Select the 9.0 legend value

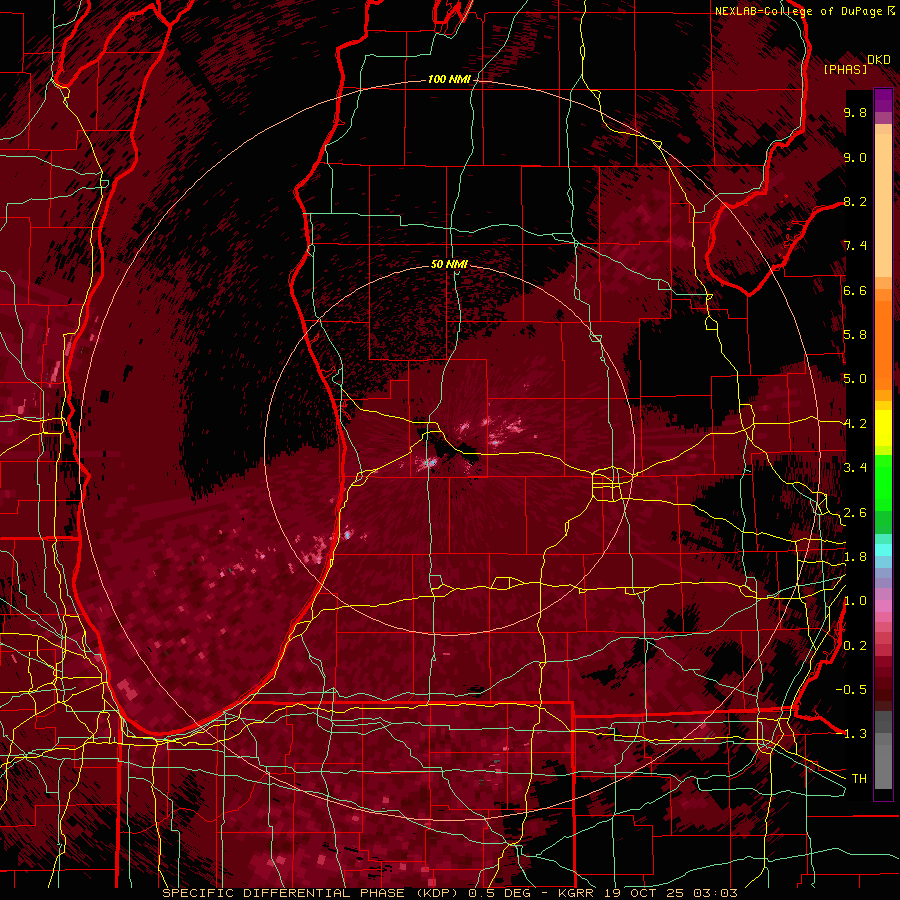[855, 157]
